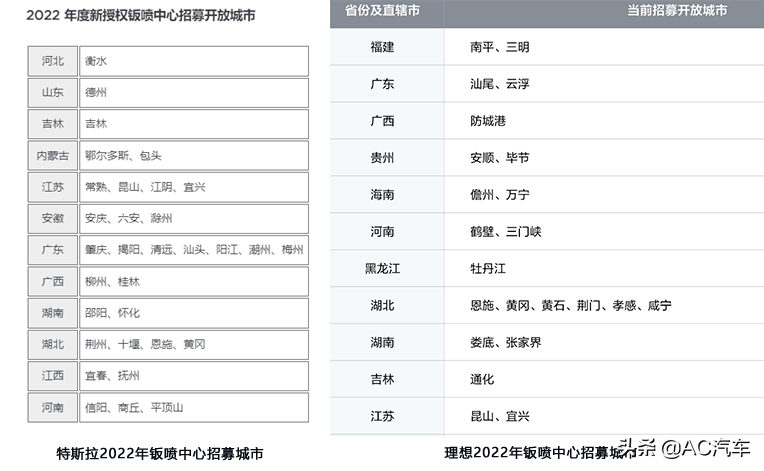Select 江苏 in the bordered left table
Viewport: 764px width, 471px height.
(x=53, y=187)
